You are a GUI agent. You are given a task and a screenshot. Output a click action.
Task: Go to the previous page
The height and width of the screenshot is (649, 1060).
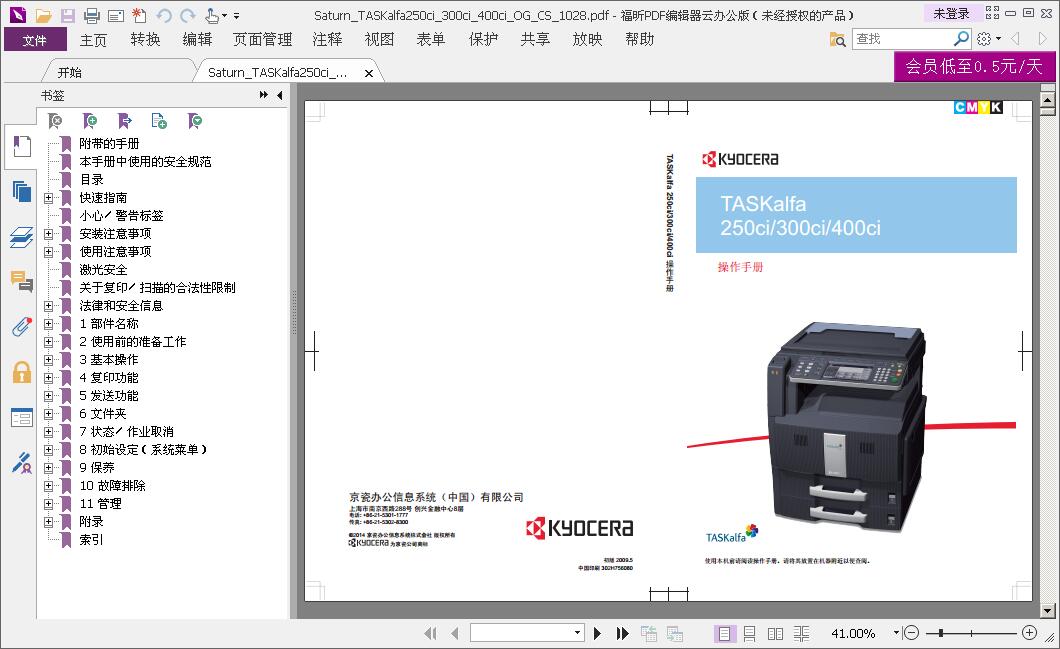[x=455, y=633]
